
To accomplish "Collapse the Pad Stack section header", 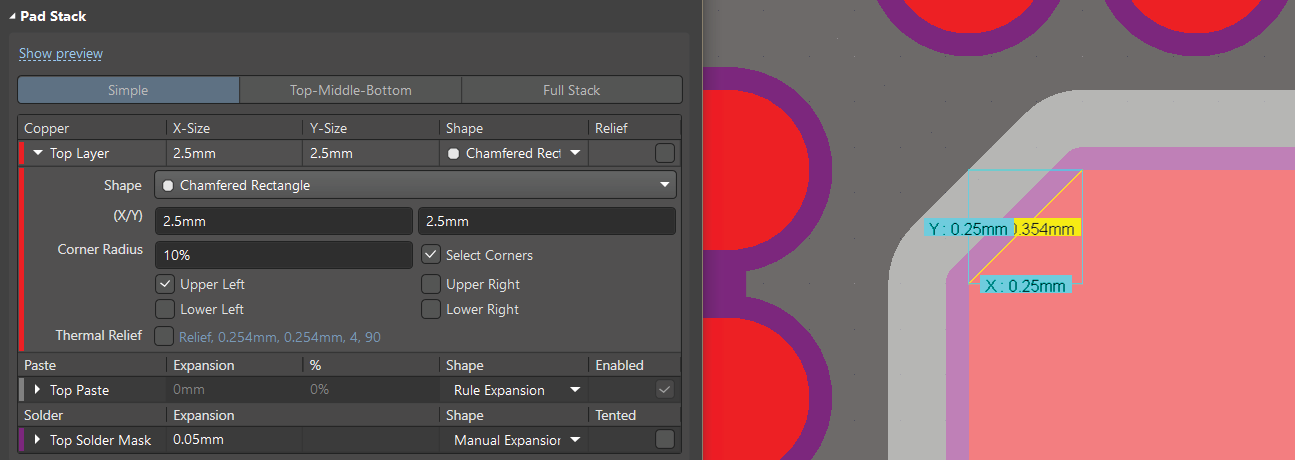I will coord(12,17).
